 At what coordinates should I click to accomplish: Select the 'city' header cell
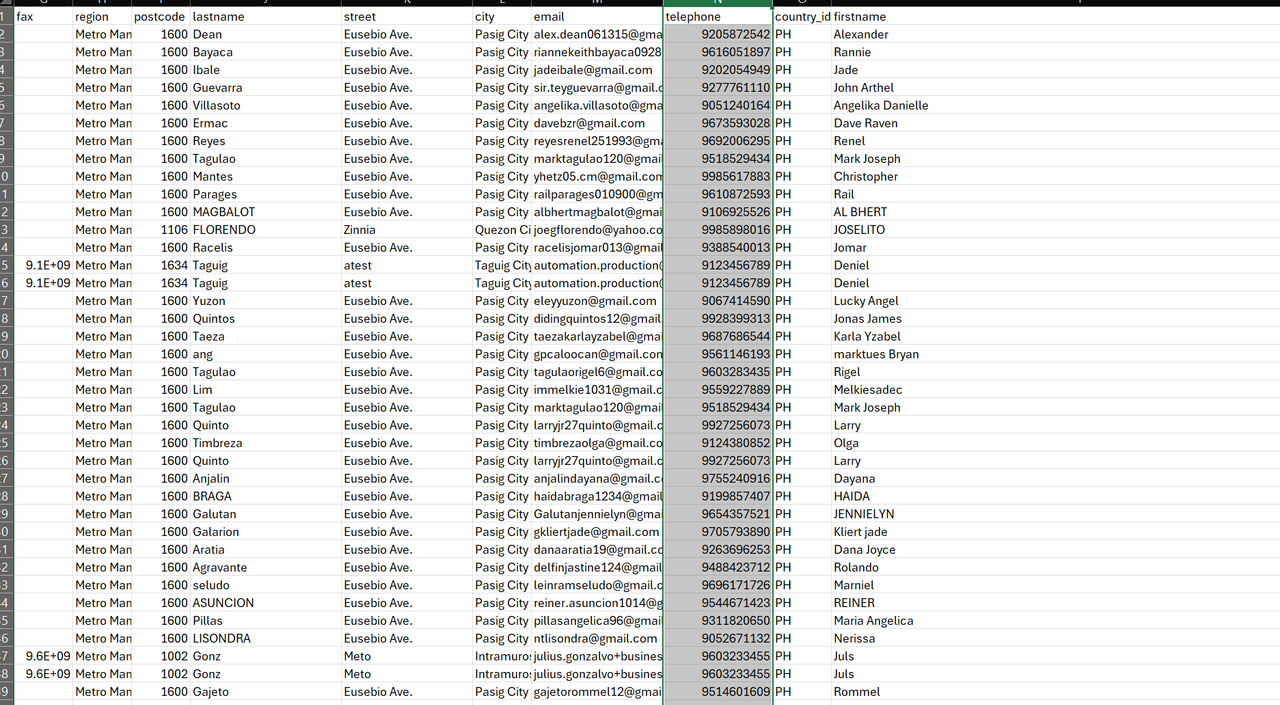pos(501,17)
